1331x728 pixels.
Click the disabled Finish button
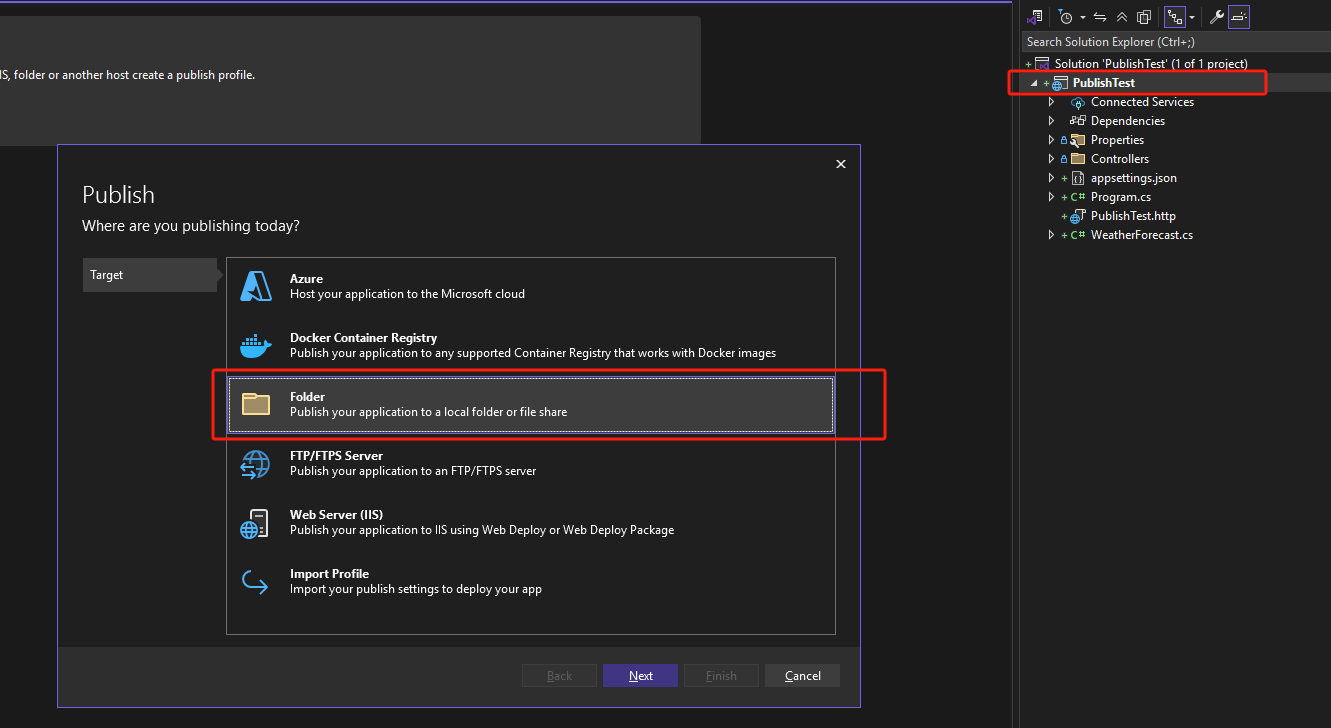coord(721,676)
